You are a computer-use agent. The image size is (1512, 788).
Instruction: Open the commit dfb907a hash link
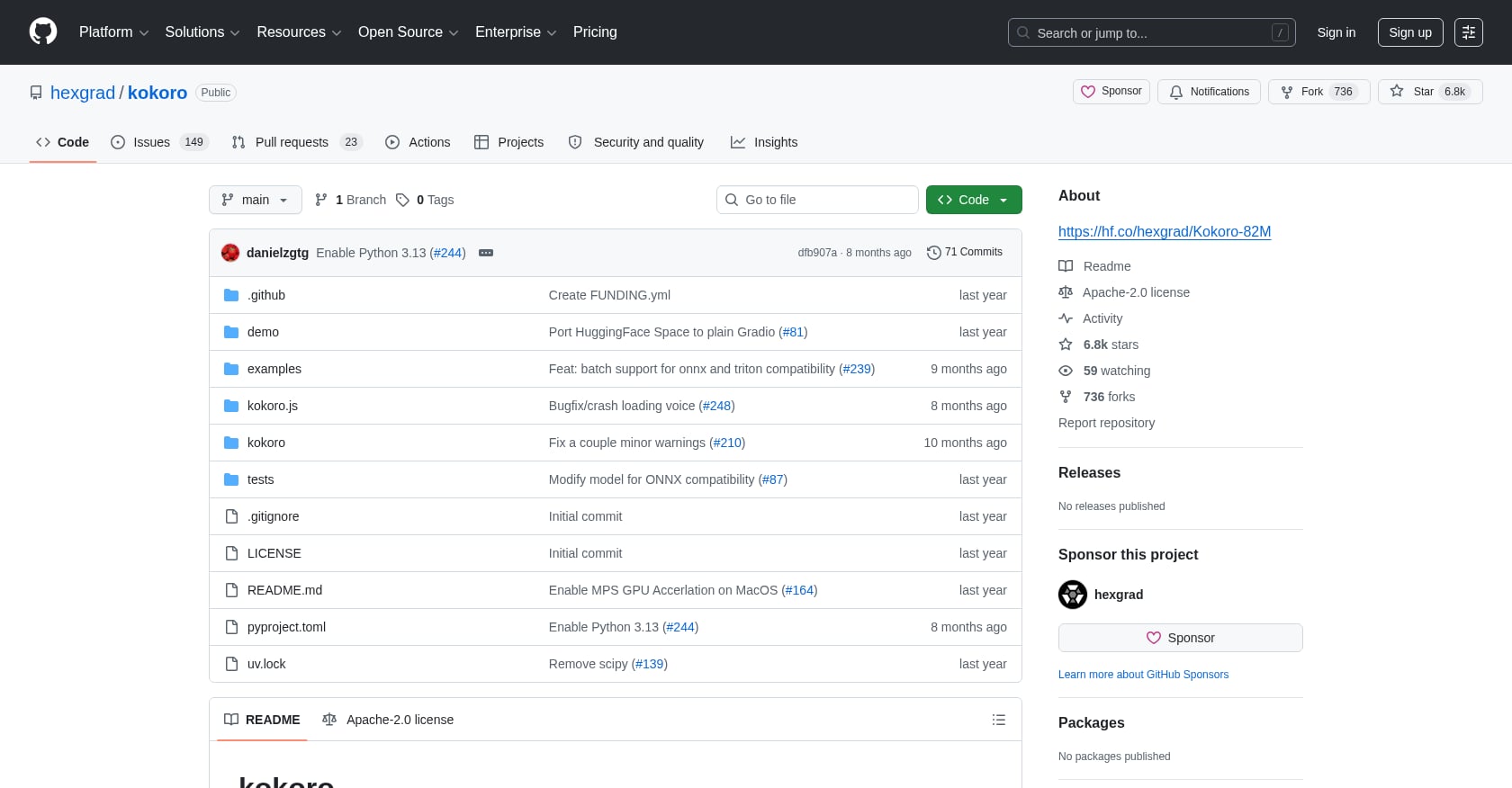(x=817, y=253)
